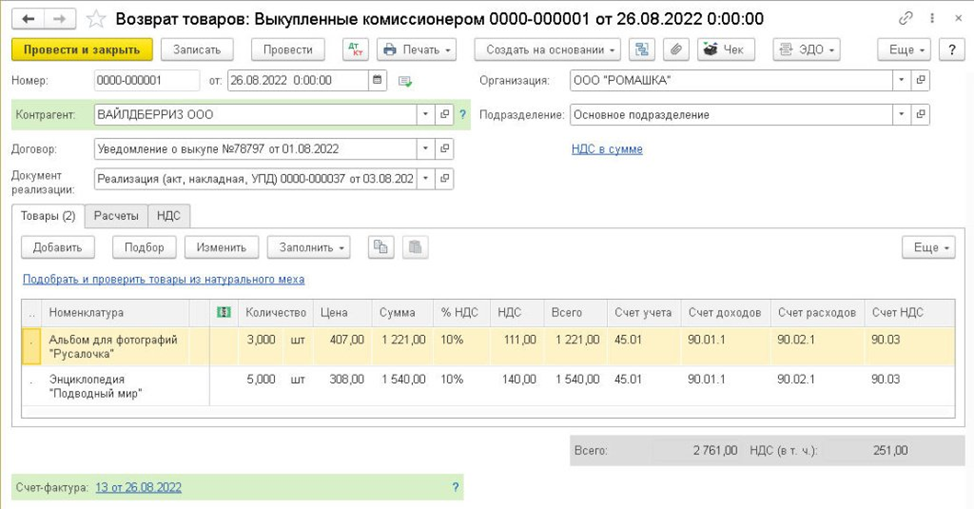Switch to the НДС tab
This screenshot has width=974, height=509.
168,215
